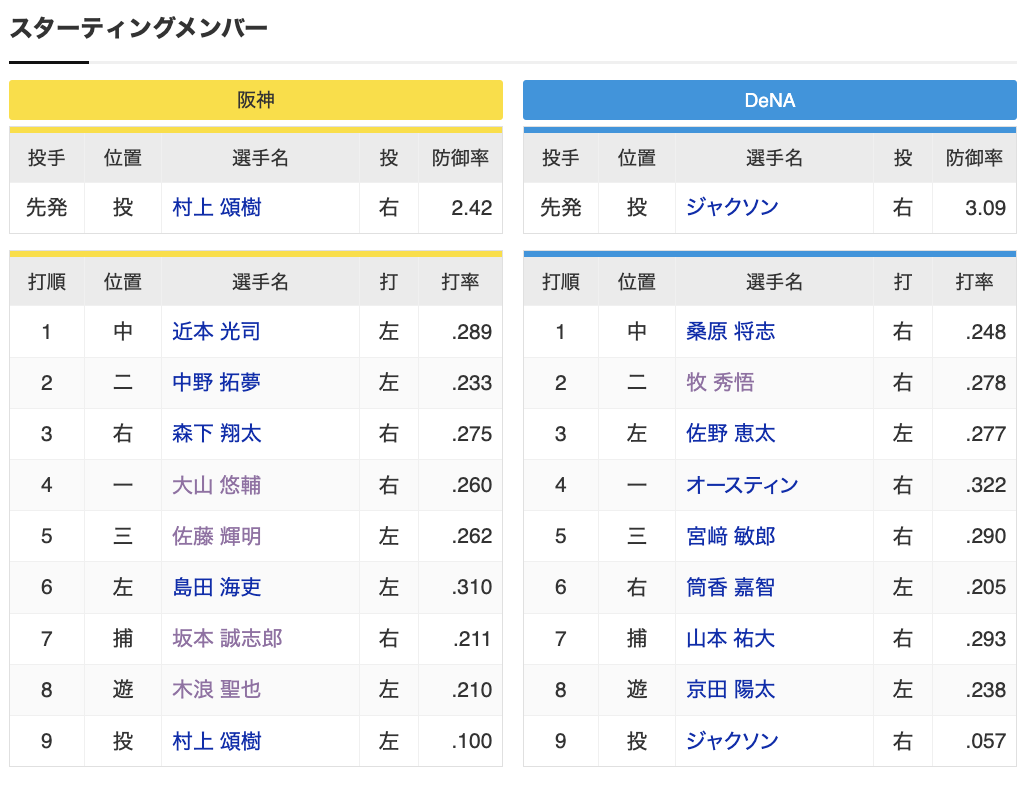
Task: Select the 3.09 ERA value
Action: [x=985, y=208]
